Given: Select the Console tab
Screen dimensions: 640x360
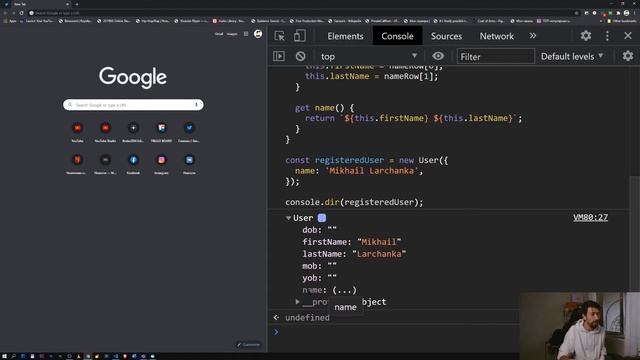Looking at the screenshot, I should tap(397, 36).
